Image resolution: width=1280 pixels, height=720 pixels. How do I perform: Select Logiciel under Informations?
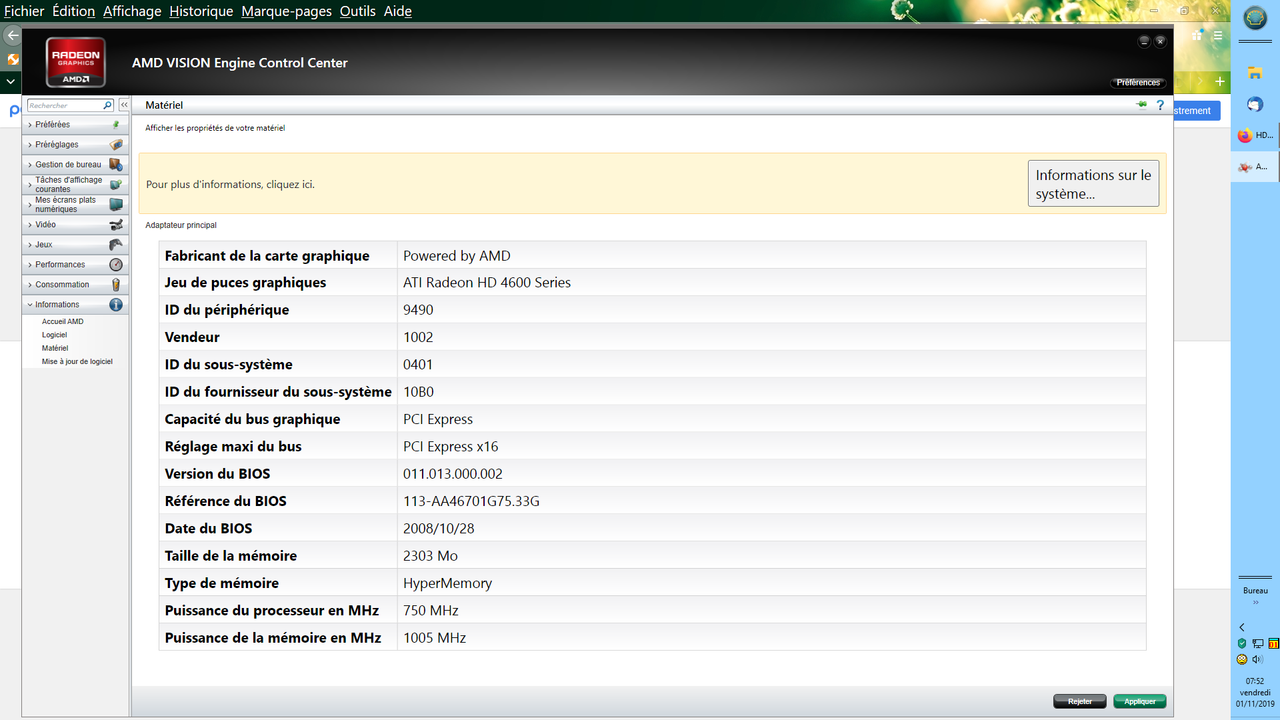pos(55,335)
